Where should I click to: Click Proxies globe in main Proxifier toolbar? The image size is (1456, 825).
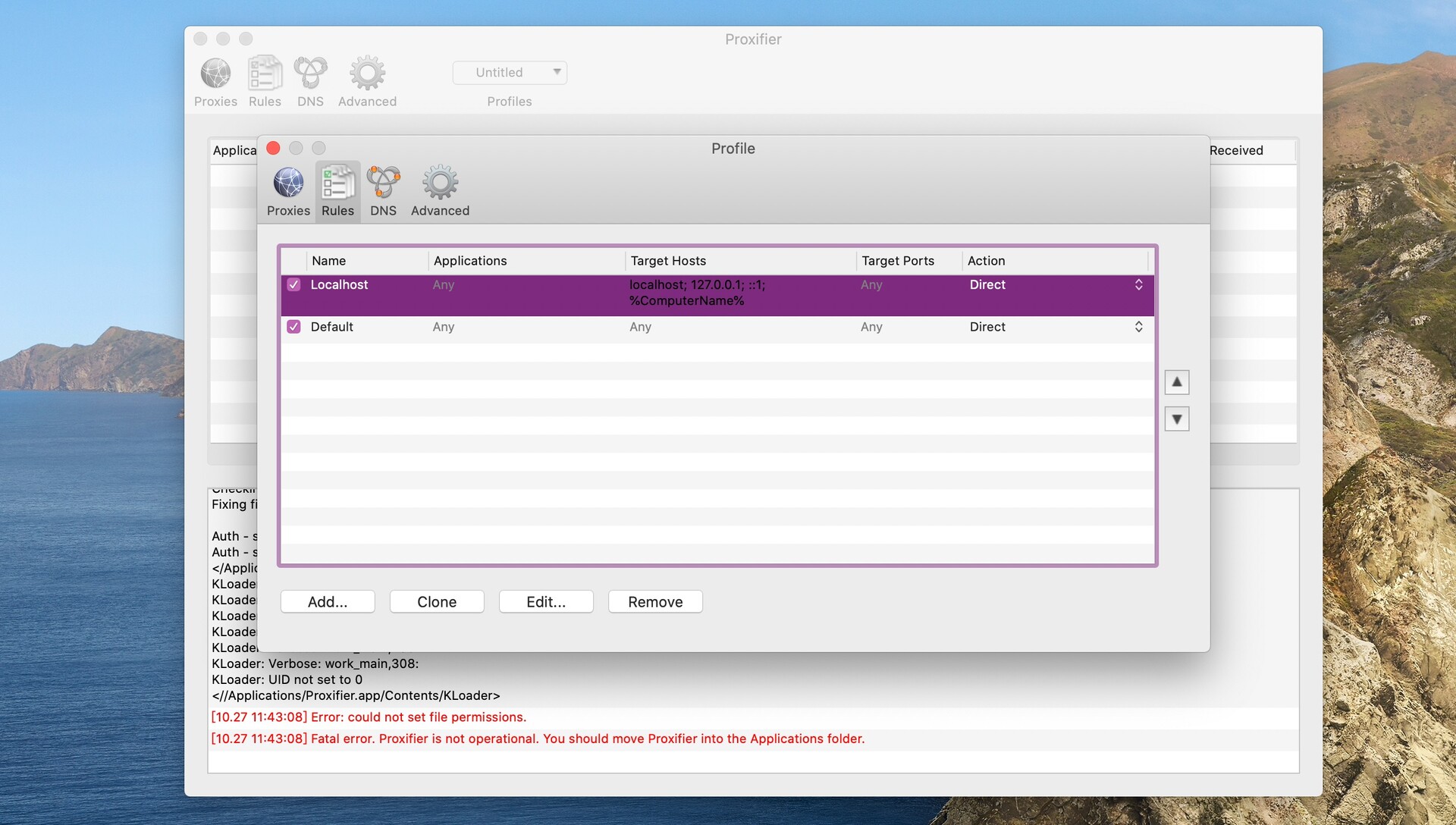click(215, 82)
